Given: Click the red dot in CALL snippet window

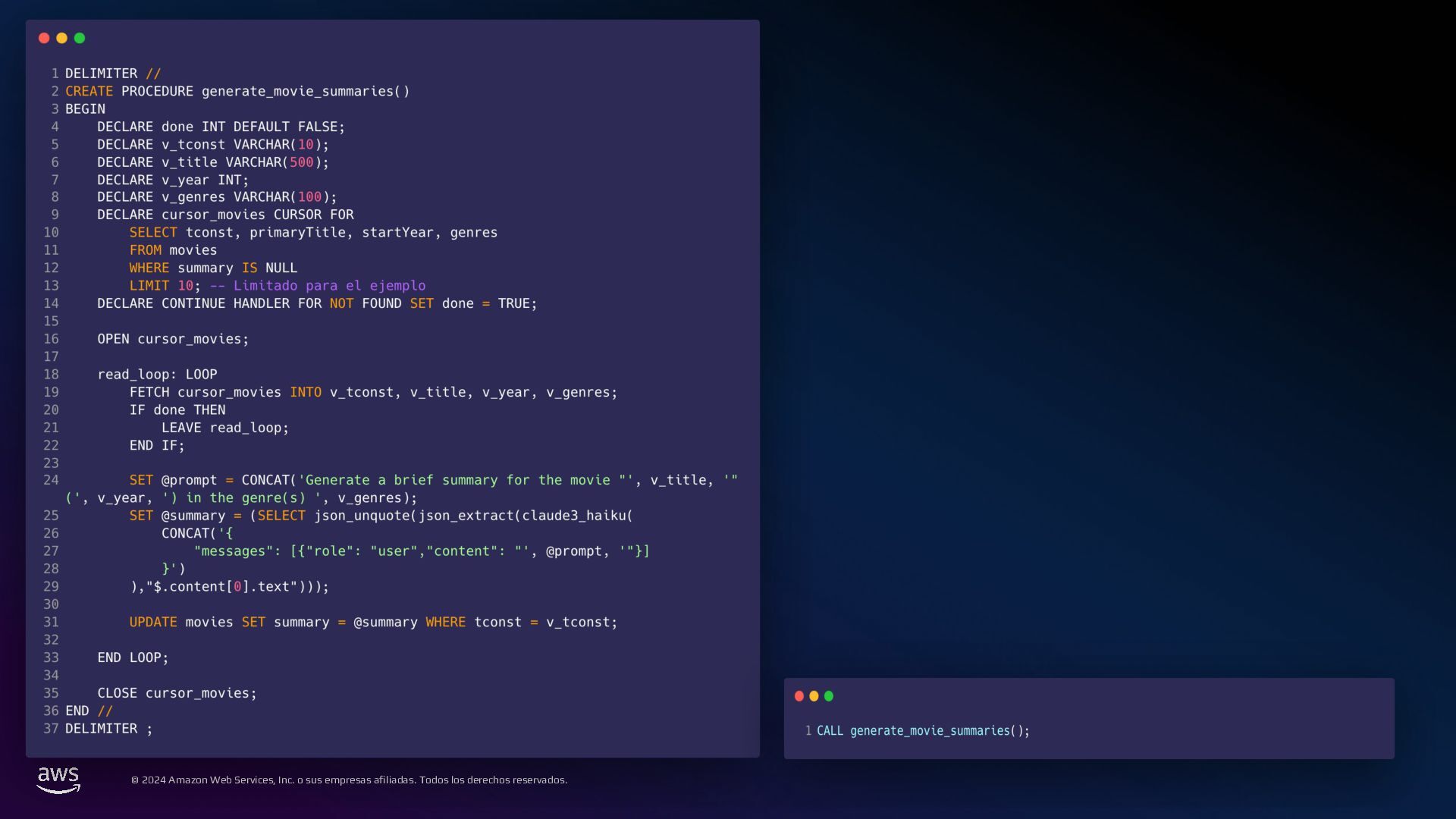Looking at the screenshot, I should pyautogui.click(x=799, y=696).
